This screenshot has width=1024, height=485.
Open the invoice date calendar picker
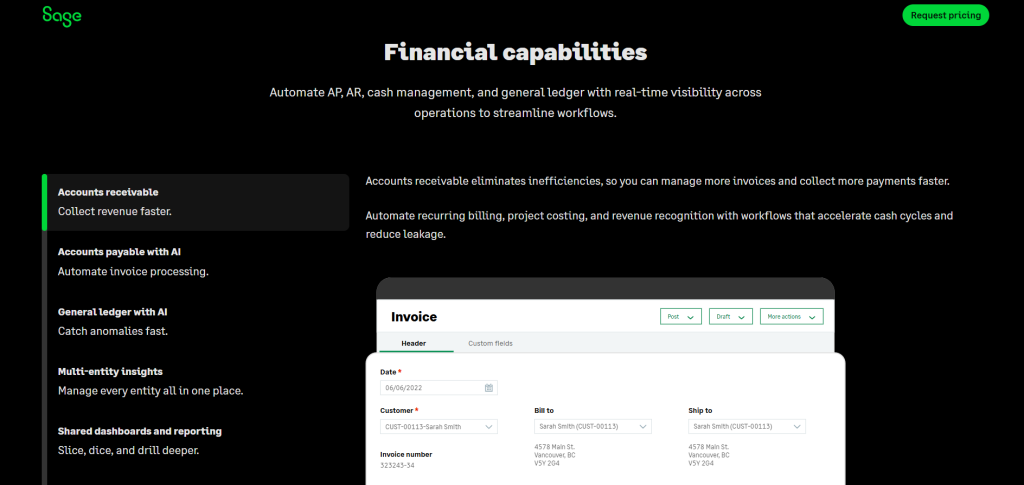tap(488, 388)
